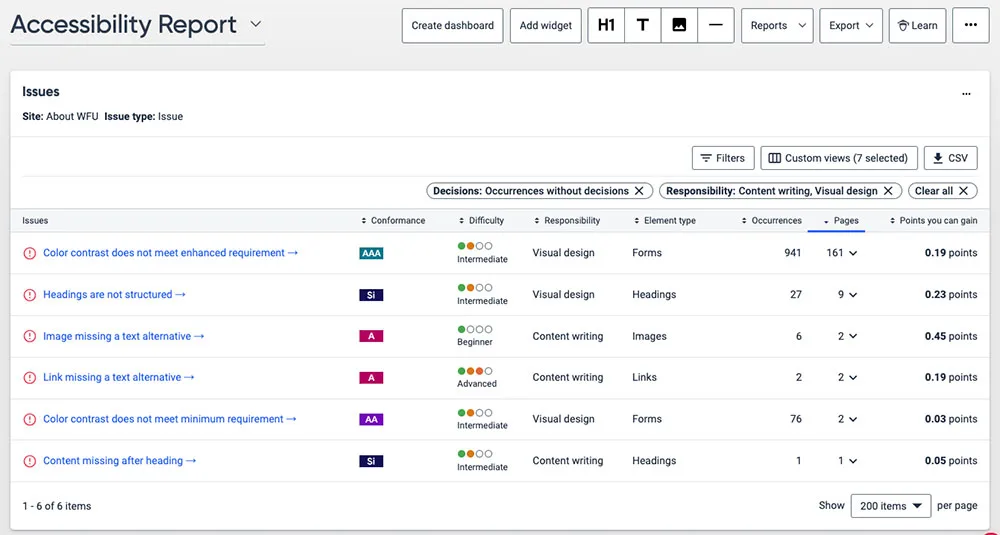Sort by the Issues column
1000x535 pixels.
pos(35,221)
